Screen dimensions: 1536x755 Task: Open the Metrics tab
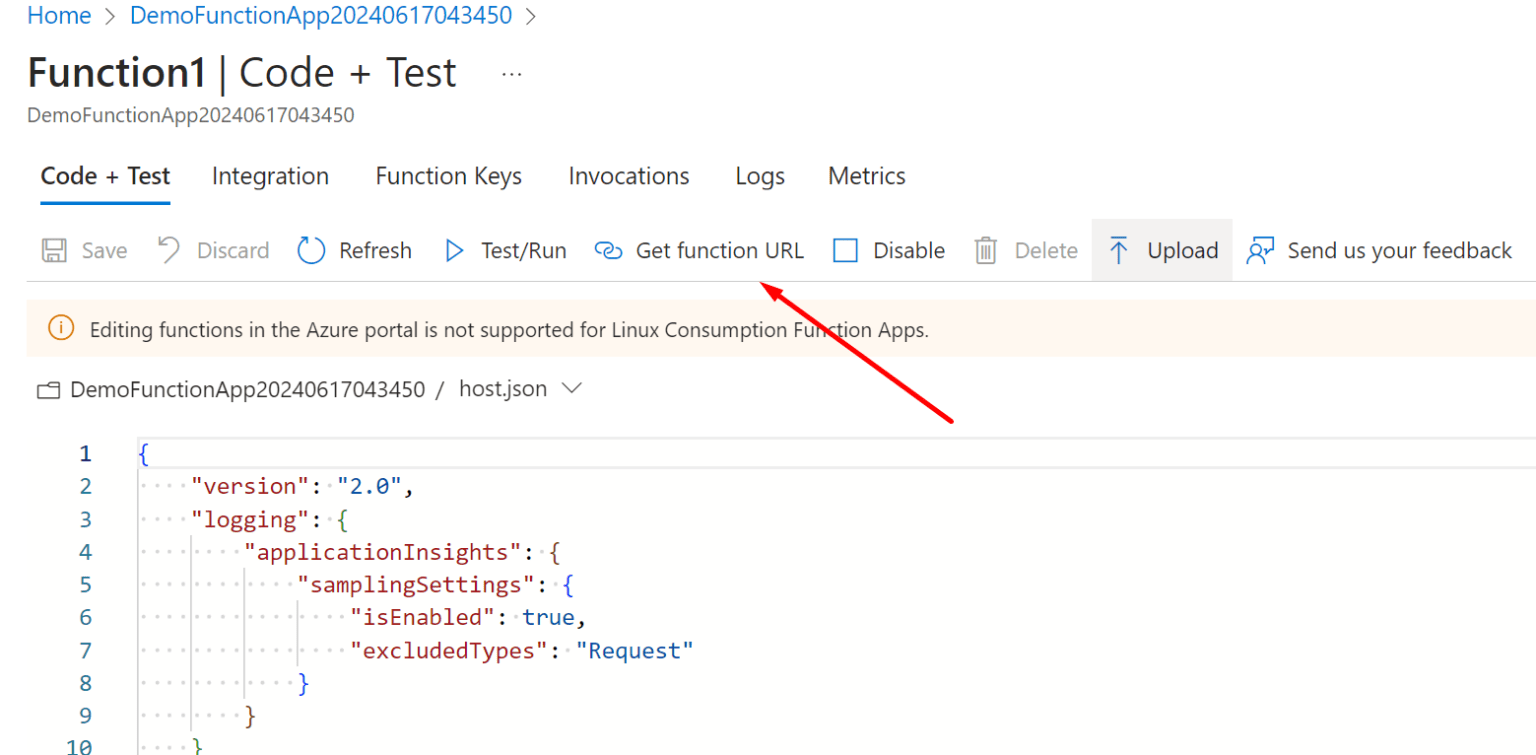[x=866, y=176]
